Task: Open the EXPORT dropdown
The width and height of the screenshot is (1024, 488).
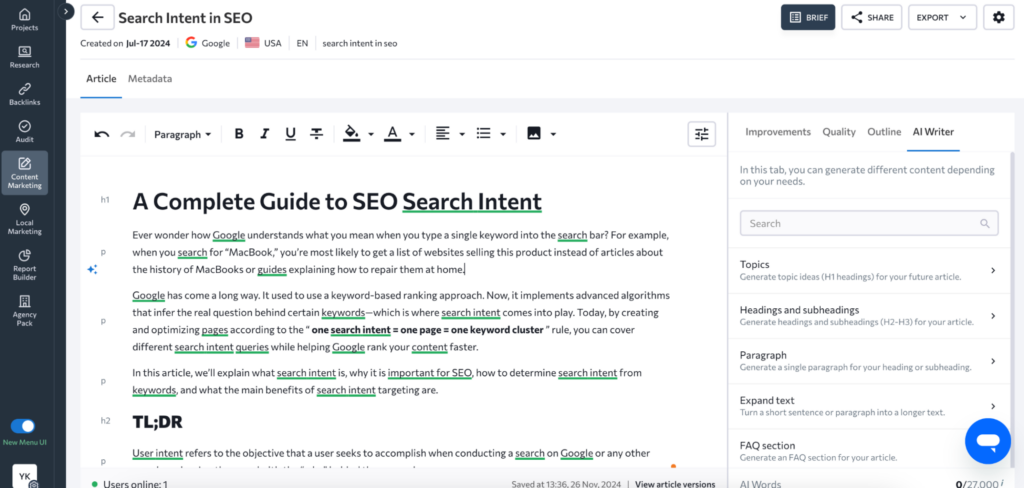Action: [x=944, y=17]
